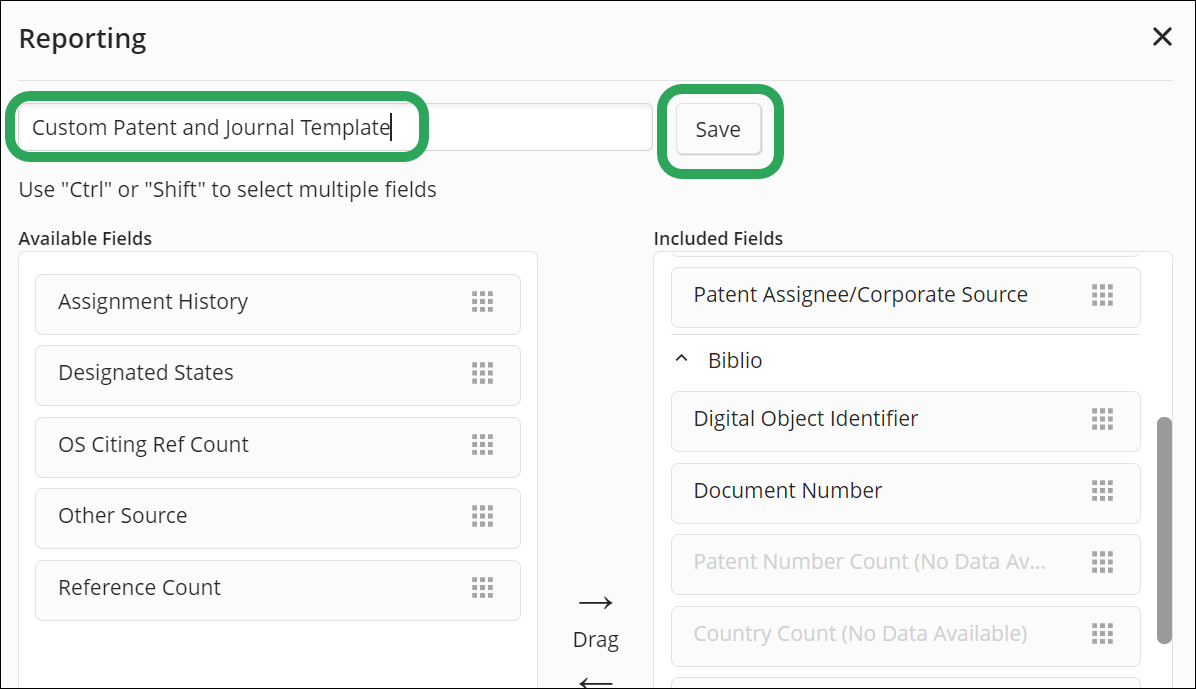Click the Country Count grid handle icon
Viewport: 1196px width, 689px height.
point(1102,633)
